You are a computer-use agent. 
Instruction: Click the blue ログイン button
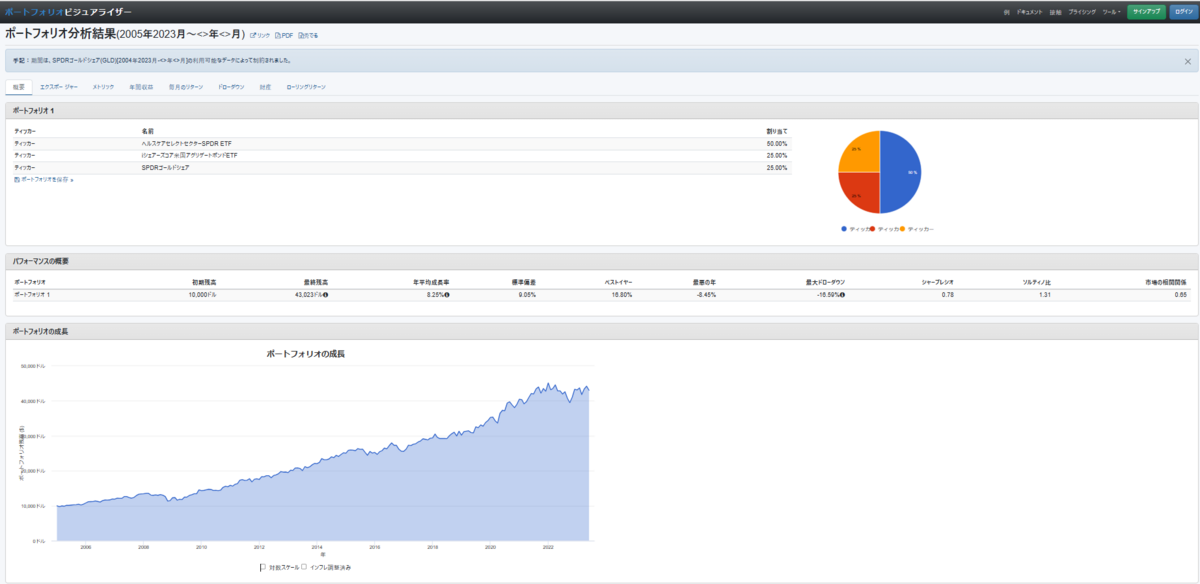point(1183,12)
